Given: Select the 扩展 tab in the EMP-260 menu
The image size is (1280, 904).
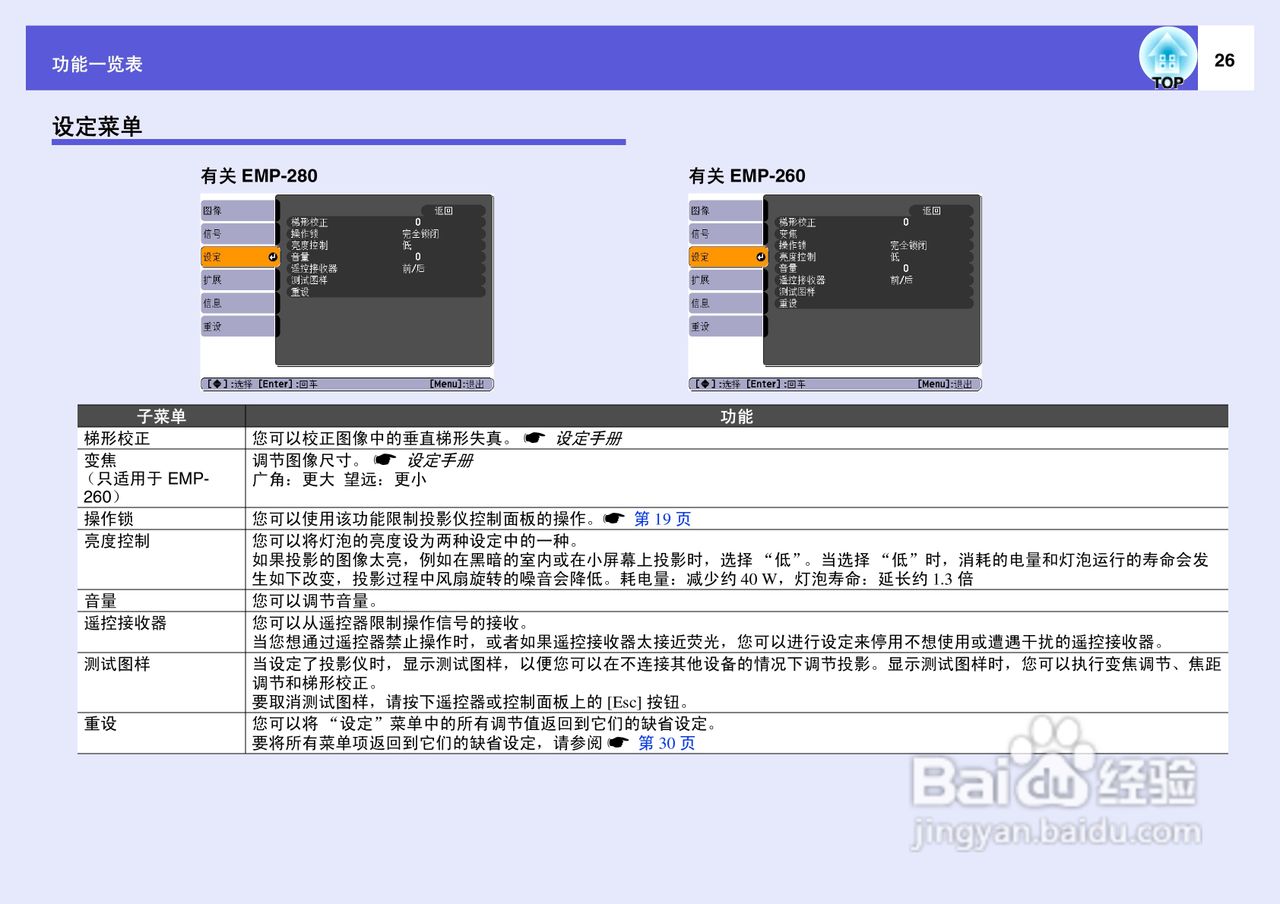Looking at the screenshot, I should [x=725, y=279].
